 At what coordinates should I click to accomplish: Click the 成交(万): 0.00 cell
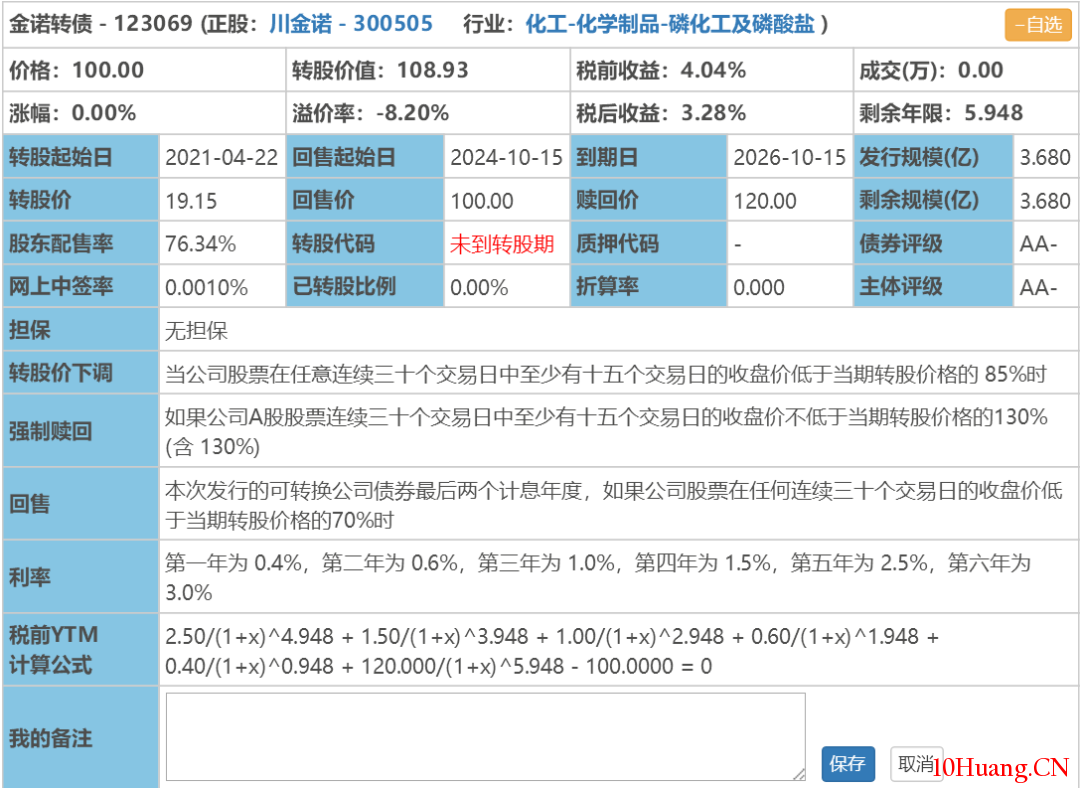tap(966, 70)
